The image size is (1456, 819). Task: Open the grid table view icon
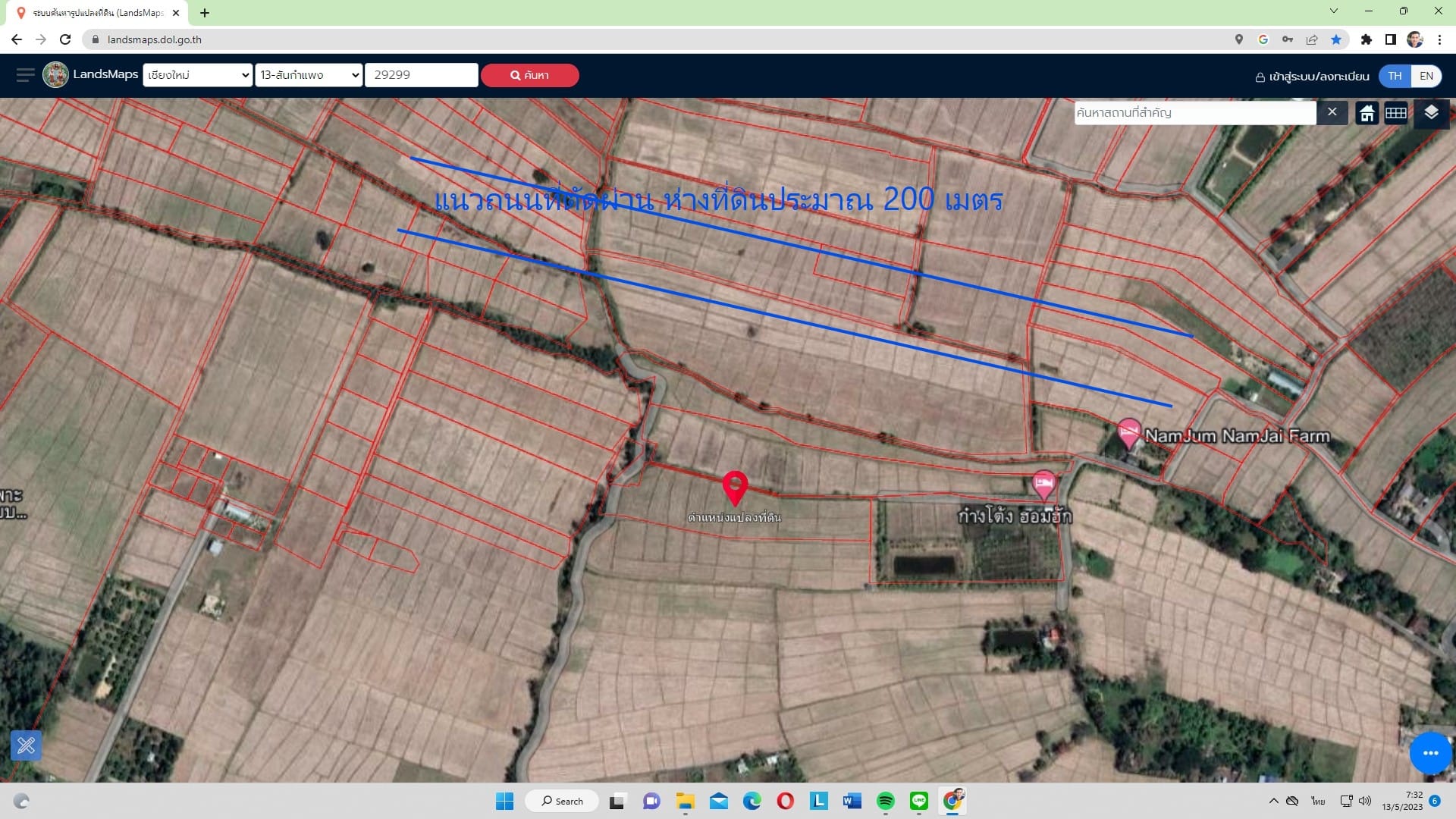click(1395, 113)
